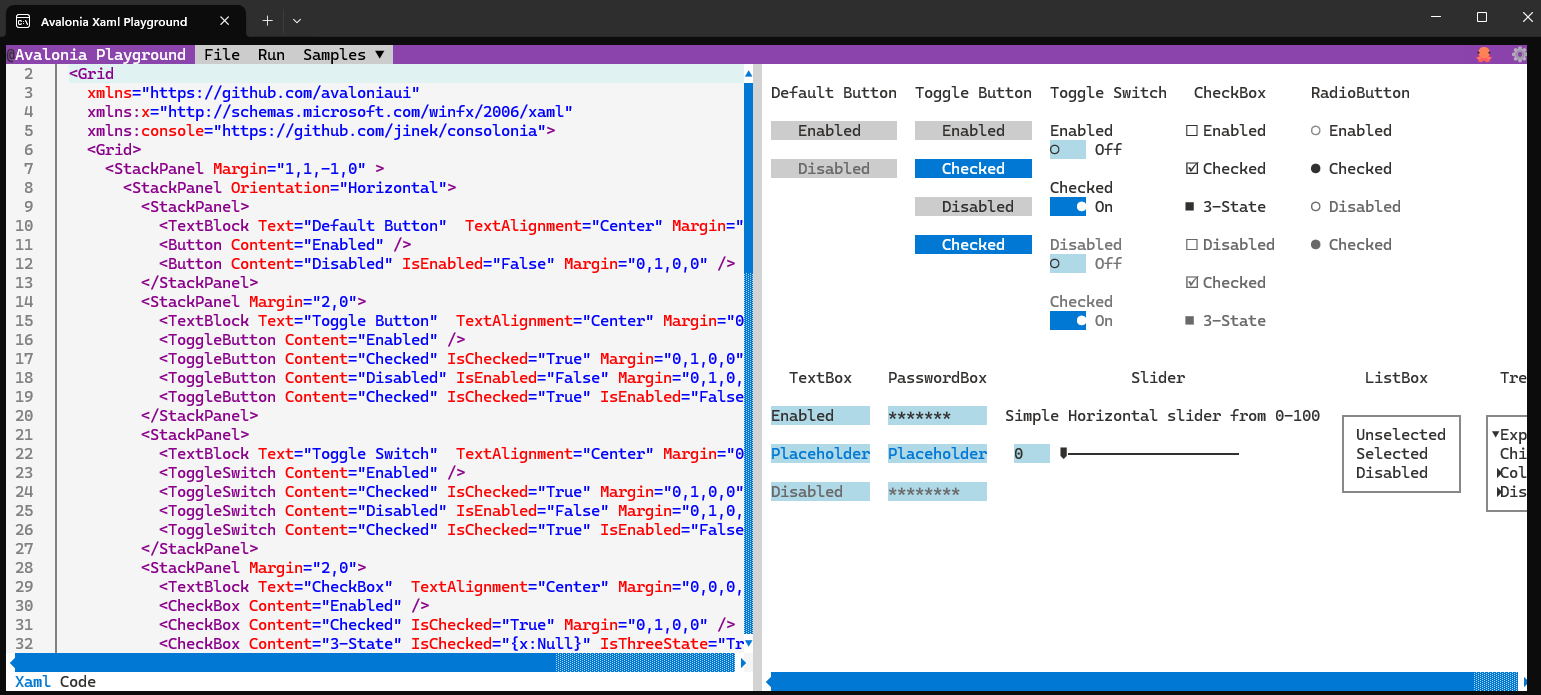The image size is (1541, 695).
Task: Open a new tab with the plus icon
Action: pyautogui.click(x=267, y=20)
